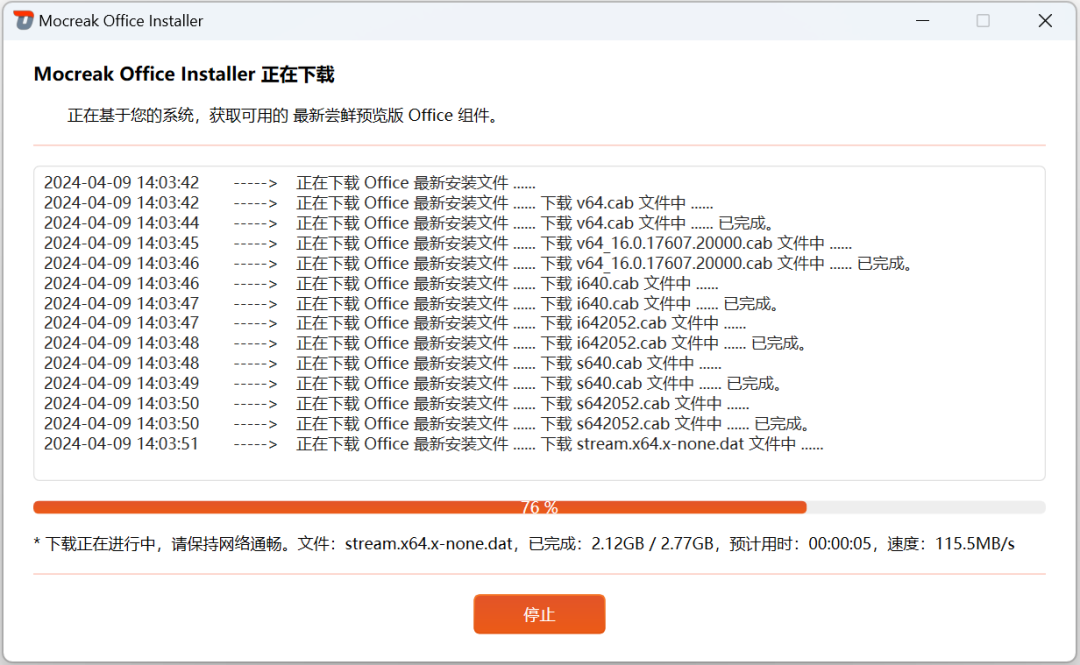Click the heading ending with 正在下载
Image resolution: width=1080 pixels, height=665 pixels.
(x=184, y=75)
